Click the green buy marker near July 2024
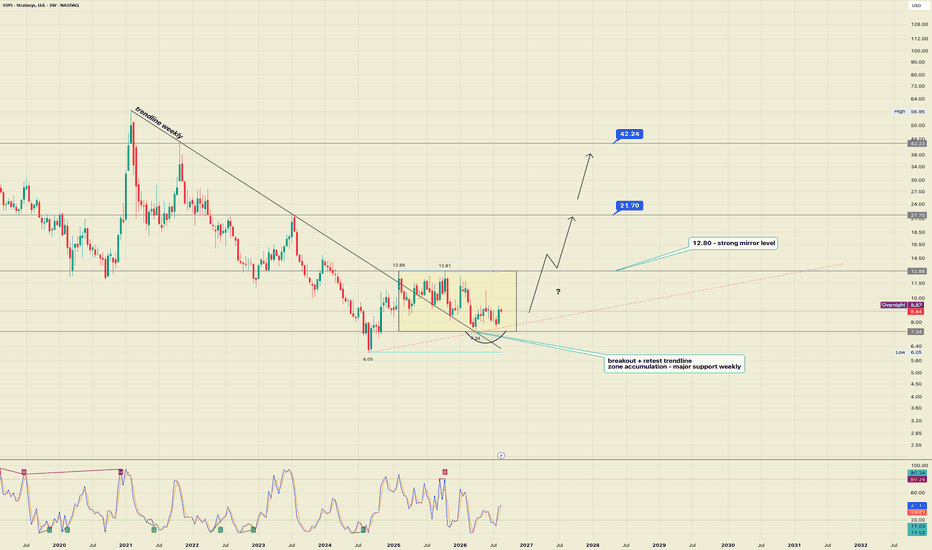 pyautogui.click(x=364, y=529)
